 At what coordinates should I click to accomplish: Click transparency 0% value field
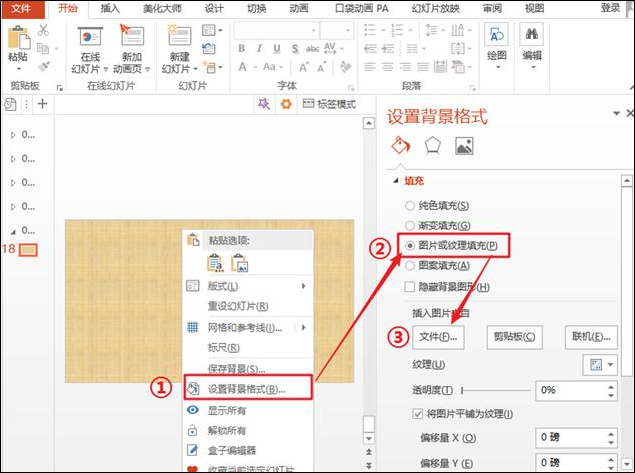[571, 390]
